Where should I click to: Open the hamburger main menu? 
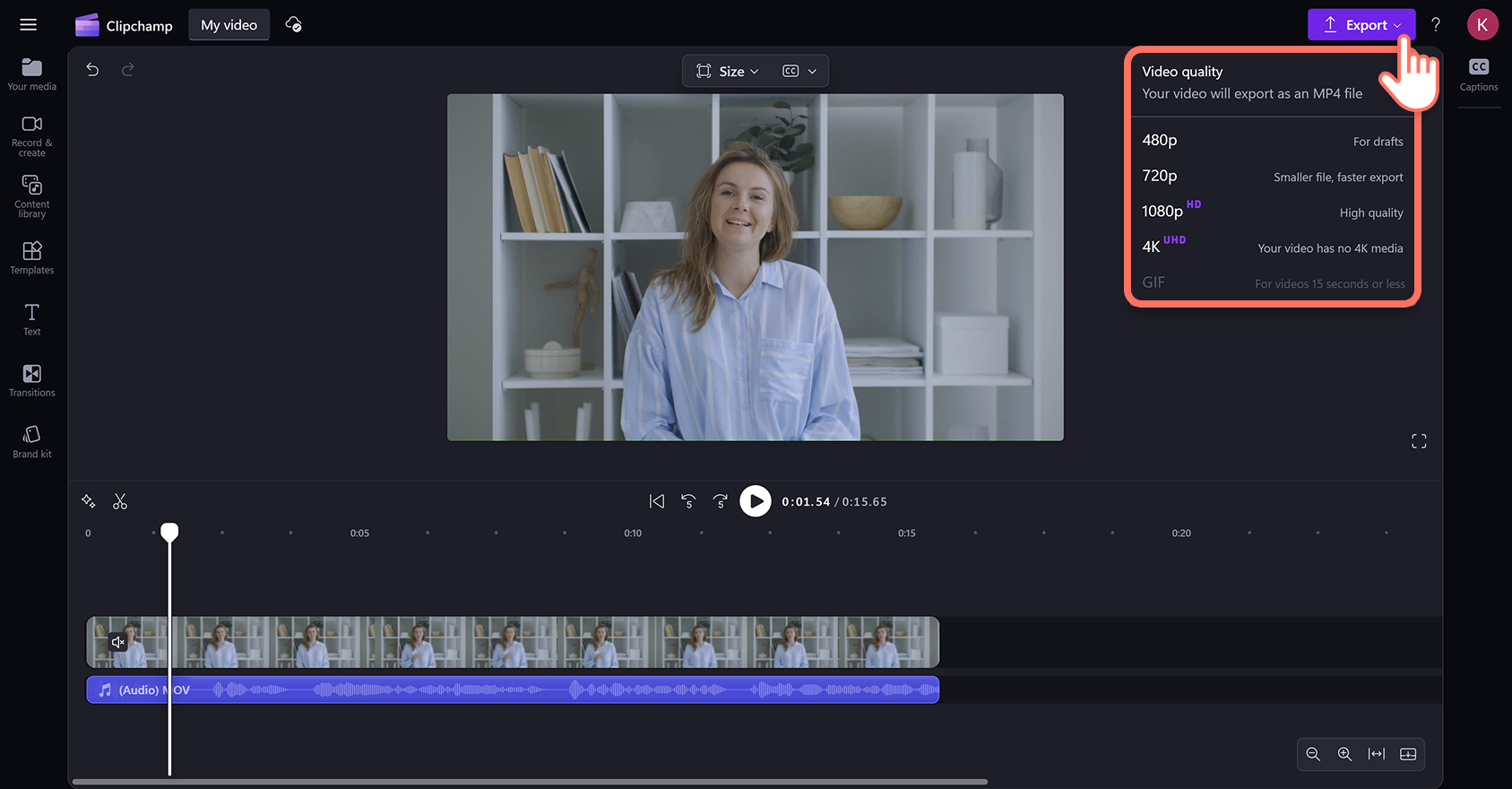tap(29, 25)
